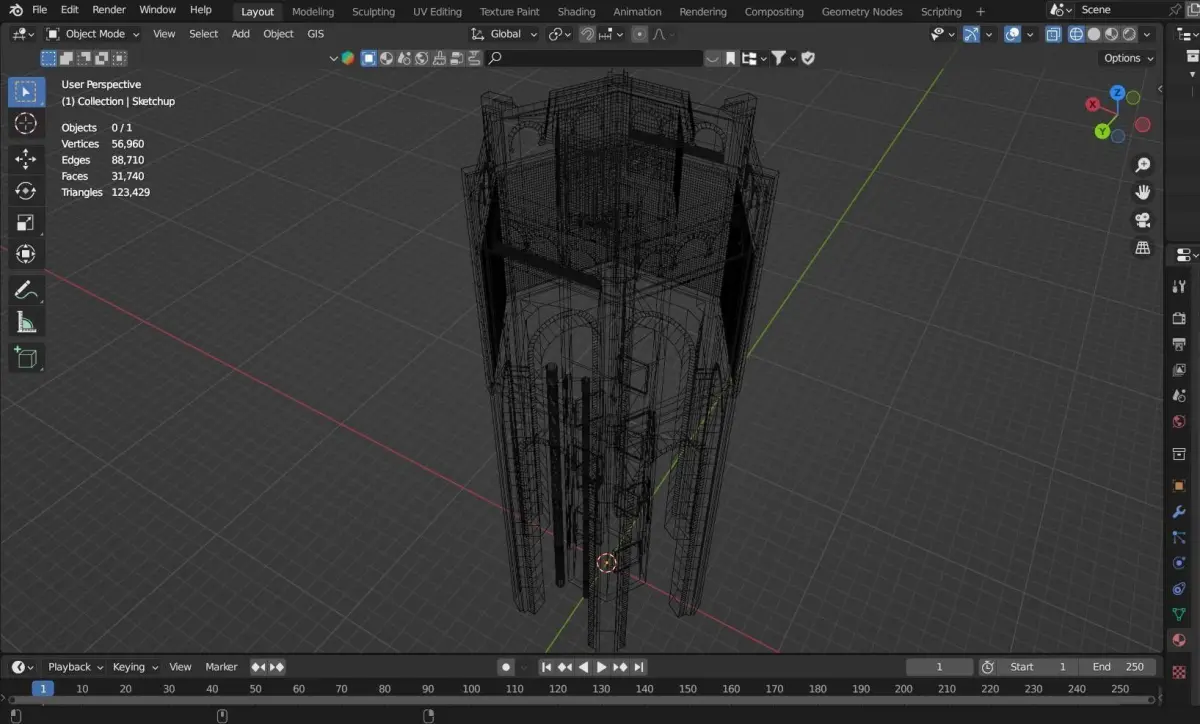Open the GIS menu in viewport header
This screenshot has height=724, width=1200.
point(315,34)
